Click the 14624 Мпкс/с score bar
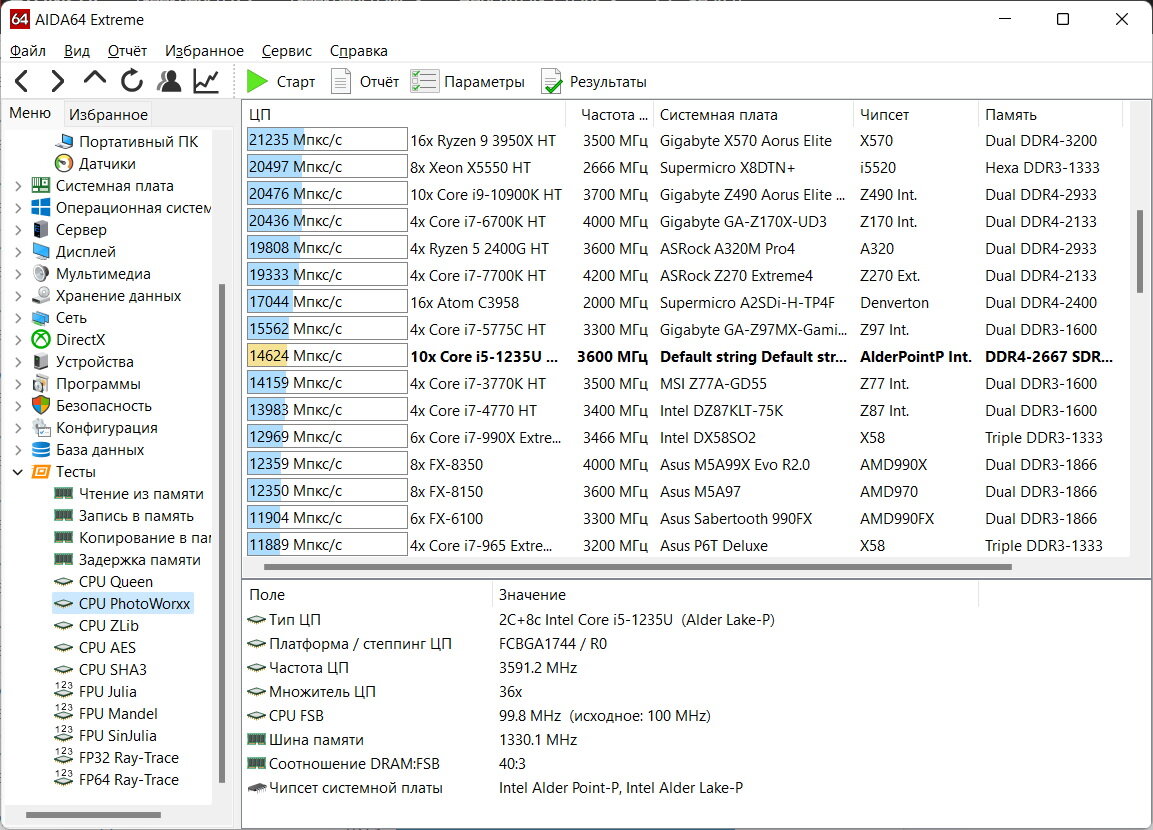The image size is (1153, 830). (326, 356)
